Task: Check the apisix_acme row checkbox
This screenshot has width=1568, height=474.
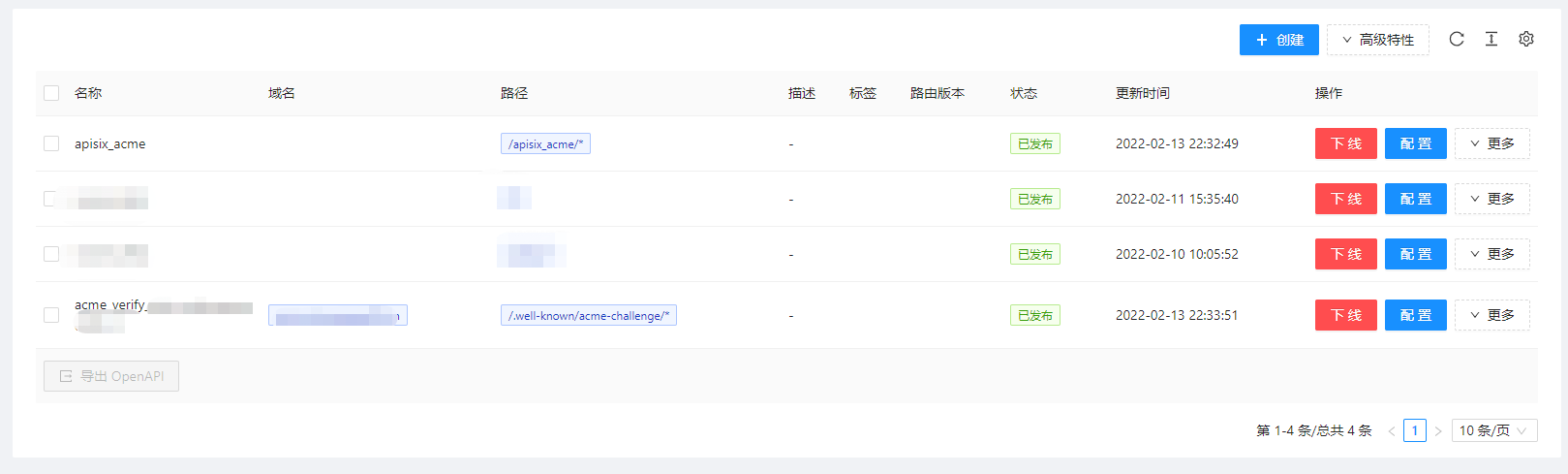Action: pyautogui.click(x=51, y=143)
